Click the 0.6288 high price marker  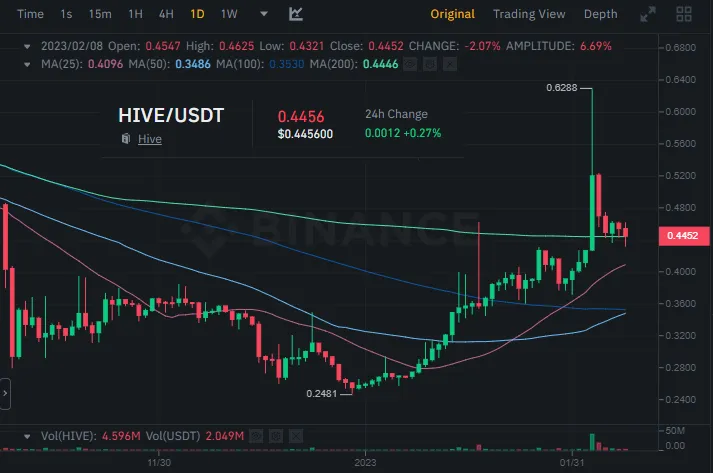pos(562,88)
